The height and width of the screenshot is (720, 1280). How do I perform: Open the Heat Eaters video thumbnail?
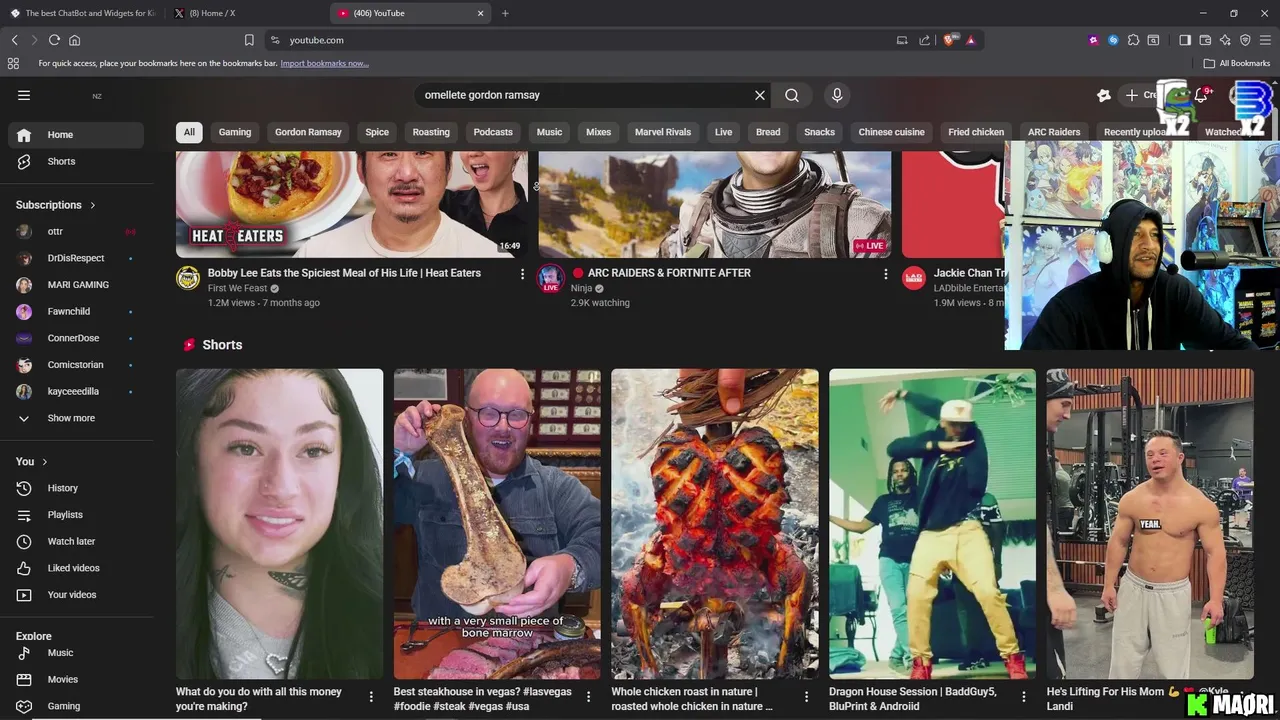tap(352, 204)
